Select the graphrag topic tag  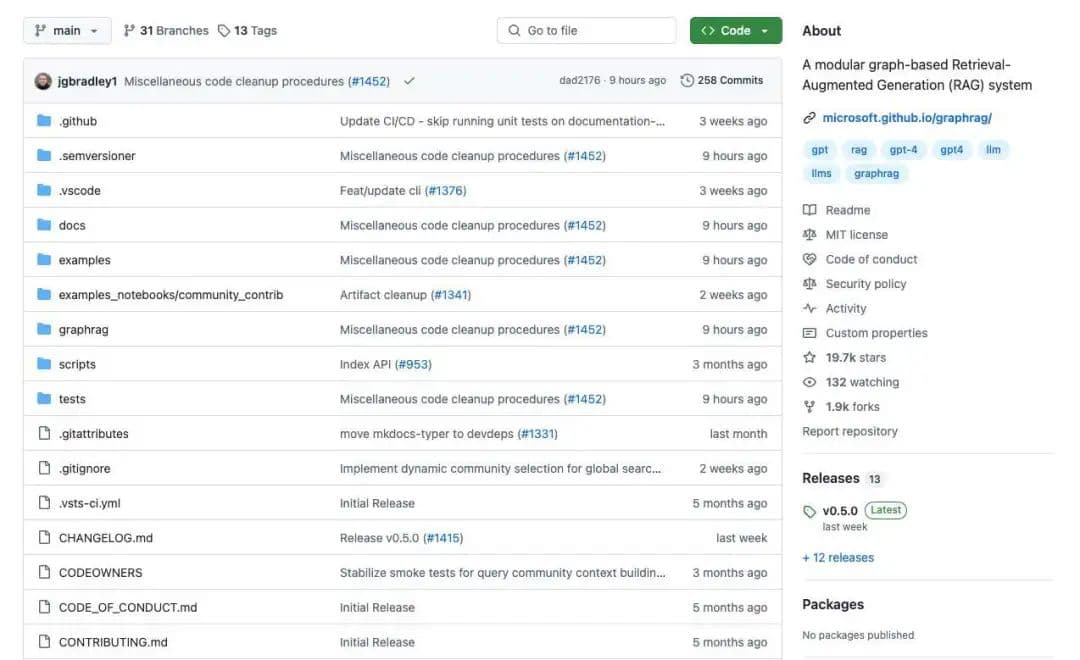(876, 173)
